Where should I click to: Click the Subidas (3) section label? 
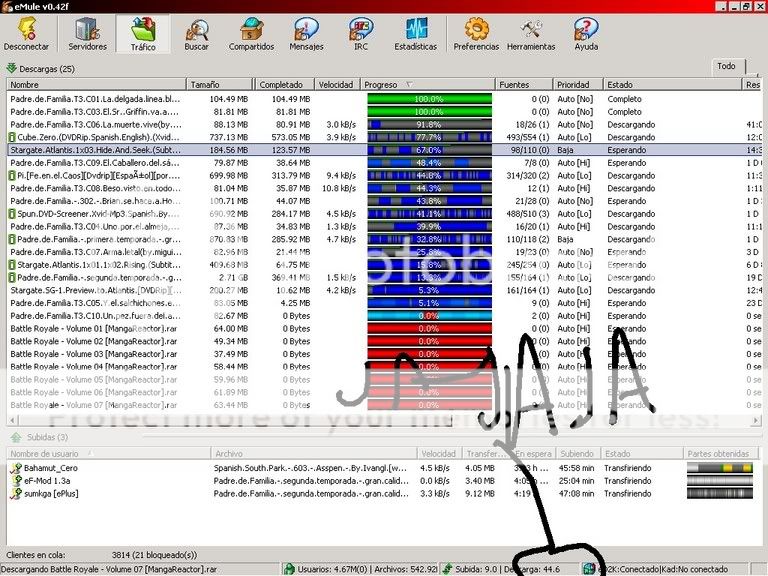pyautogui.click(x=48, y=437)
